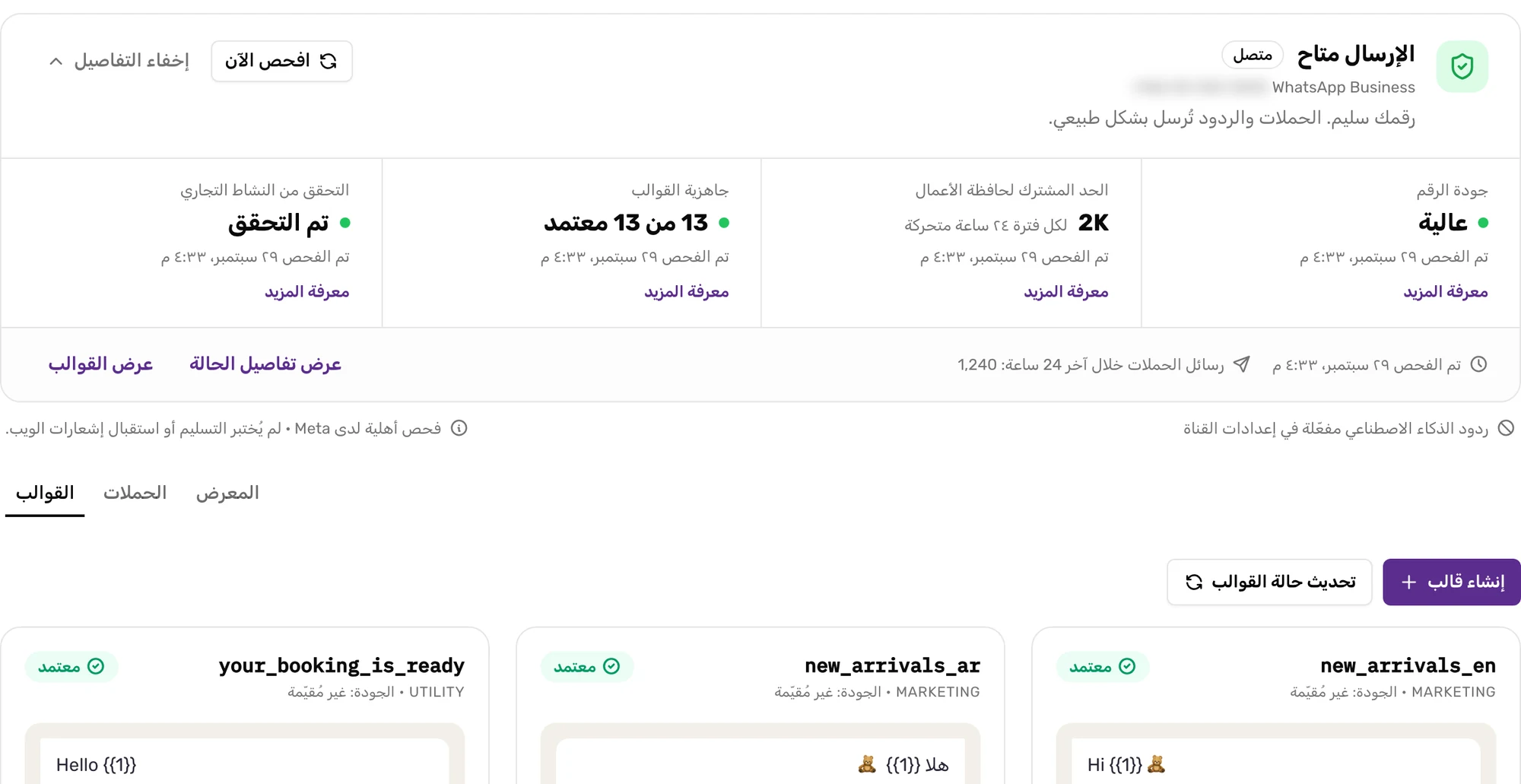Click the إنشاء قالب button

point(1451,582)
